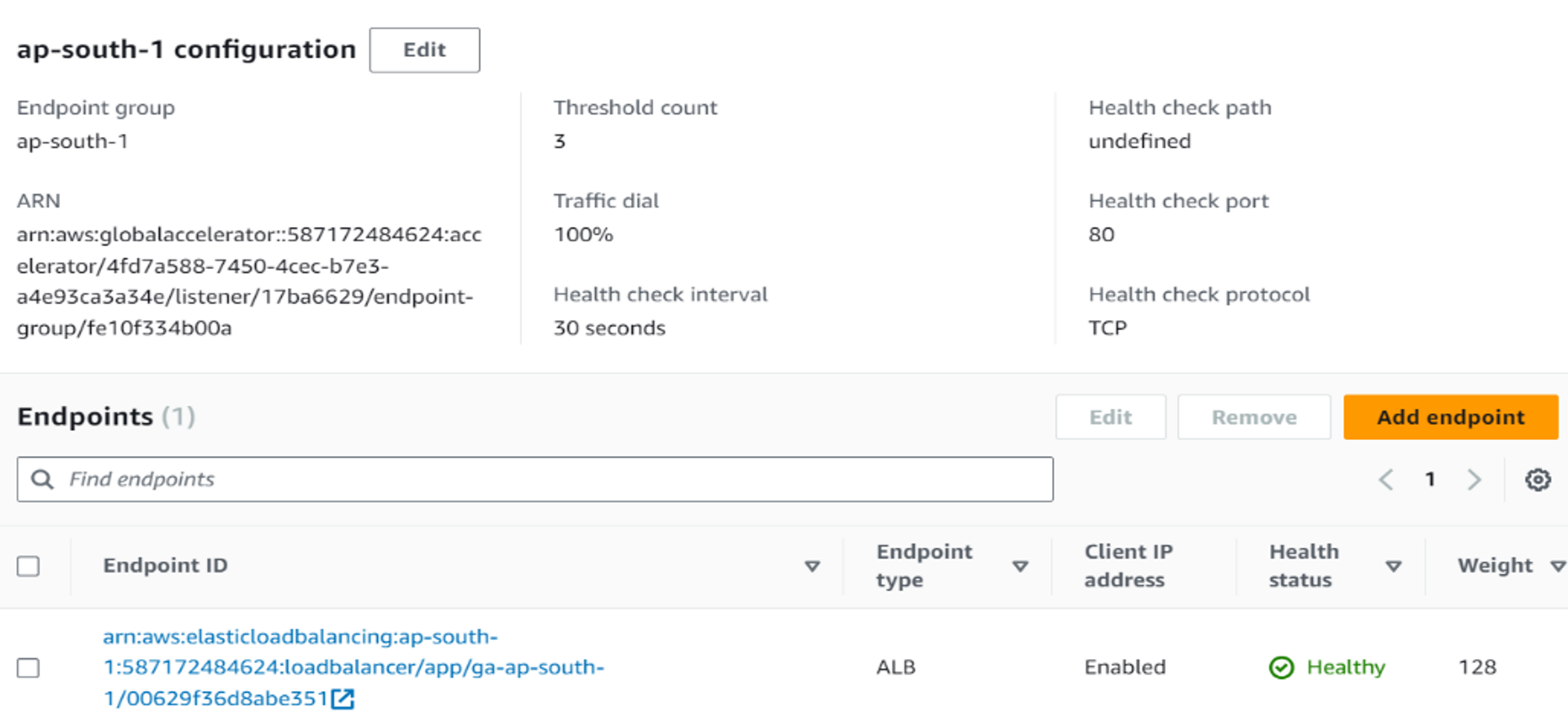Open table preferences gear icon

tap(1537, 479)
